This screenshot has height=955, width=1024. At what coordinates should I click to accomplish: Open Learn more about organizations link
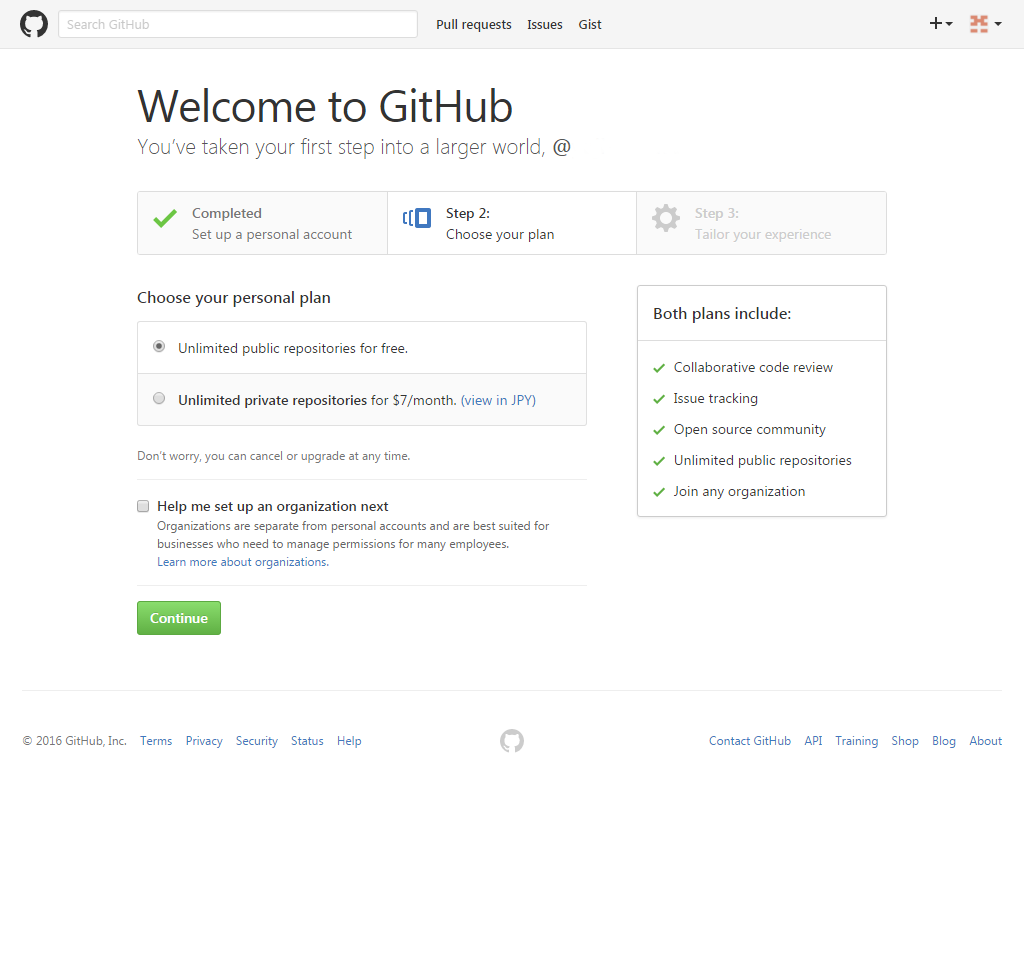tap(243, 562)
